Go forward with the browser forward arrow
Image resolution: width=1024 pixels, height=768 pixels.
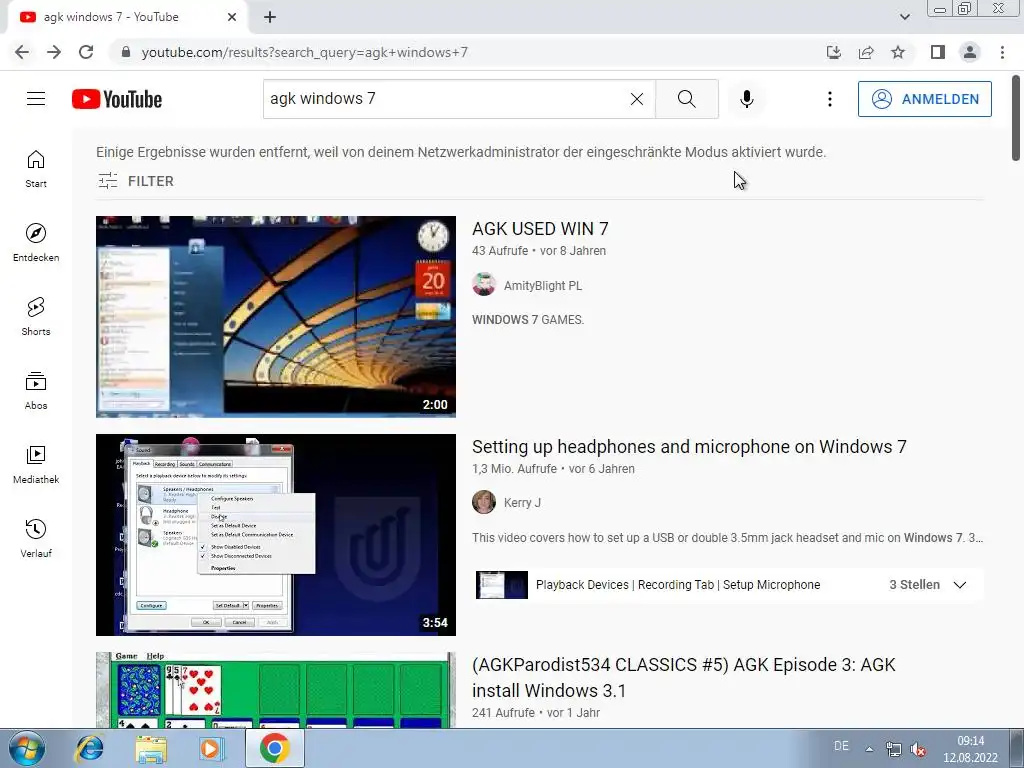(54, 52)
